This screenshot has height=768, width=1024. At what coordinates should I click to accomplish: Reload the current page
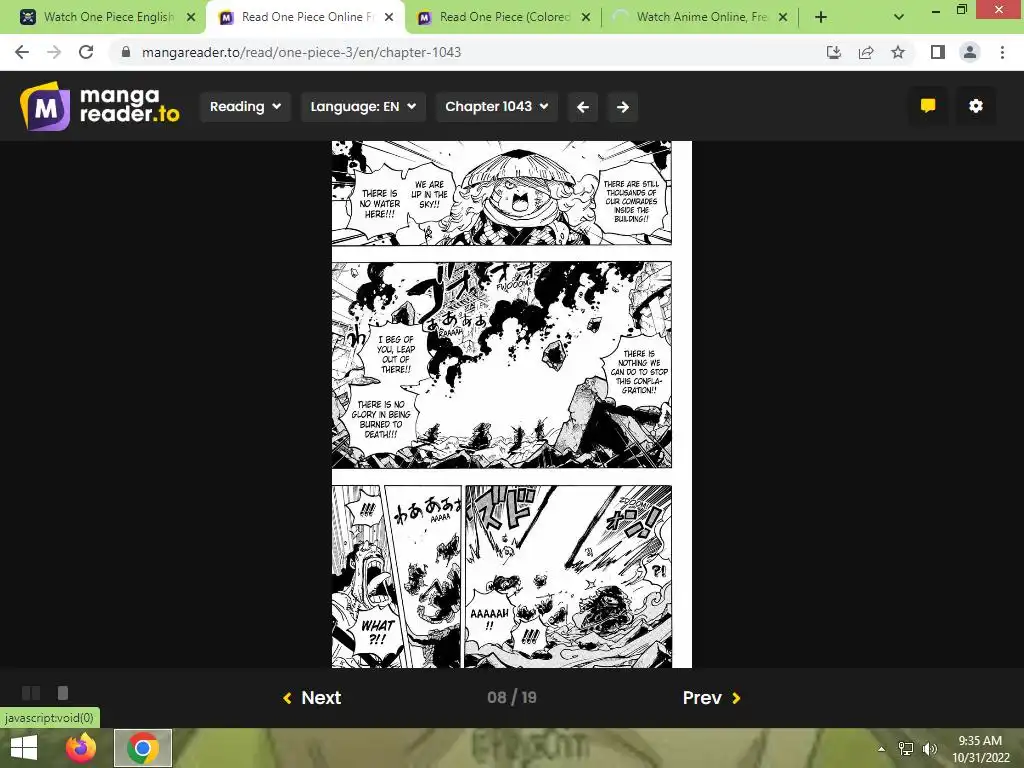[x=86, y=52]
